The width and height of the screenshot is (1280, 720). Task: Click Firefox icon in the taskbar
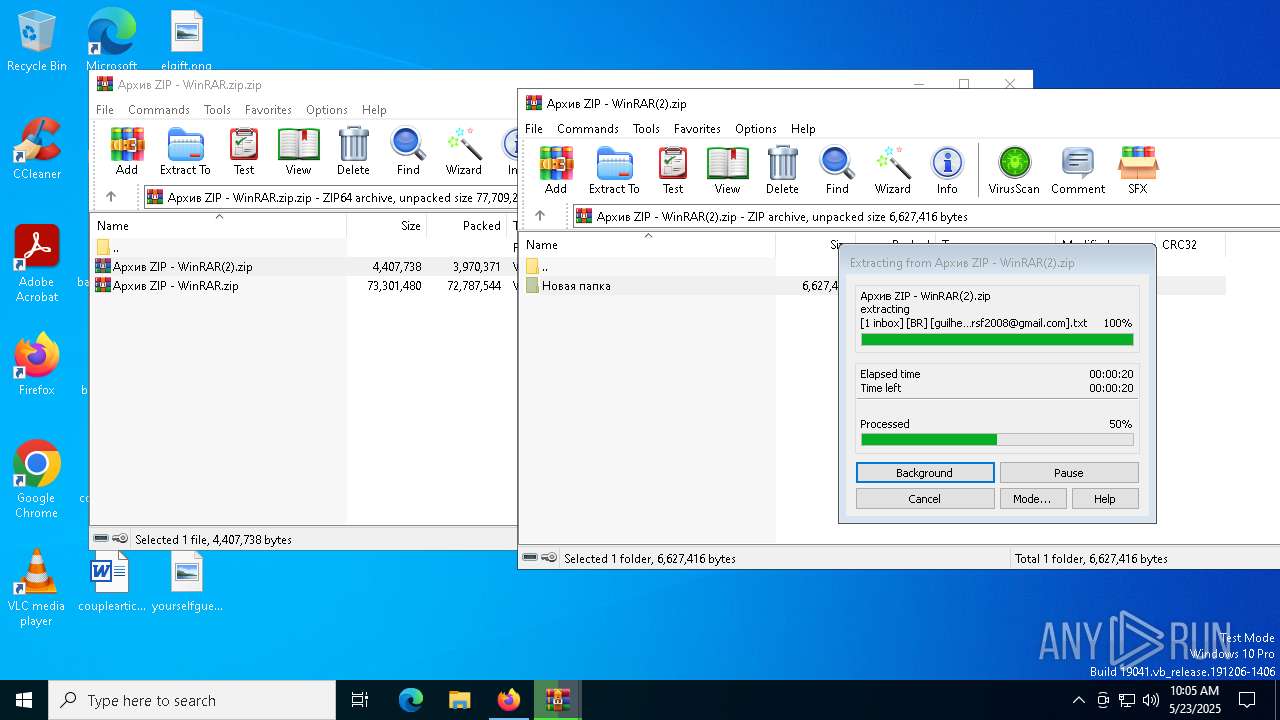509,700
